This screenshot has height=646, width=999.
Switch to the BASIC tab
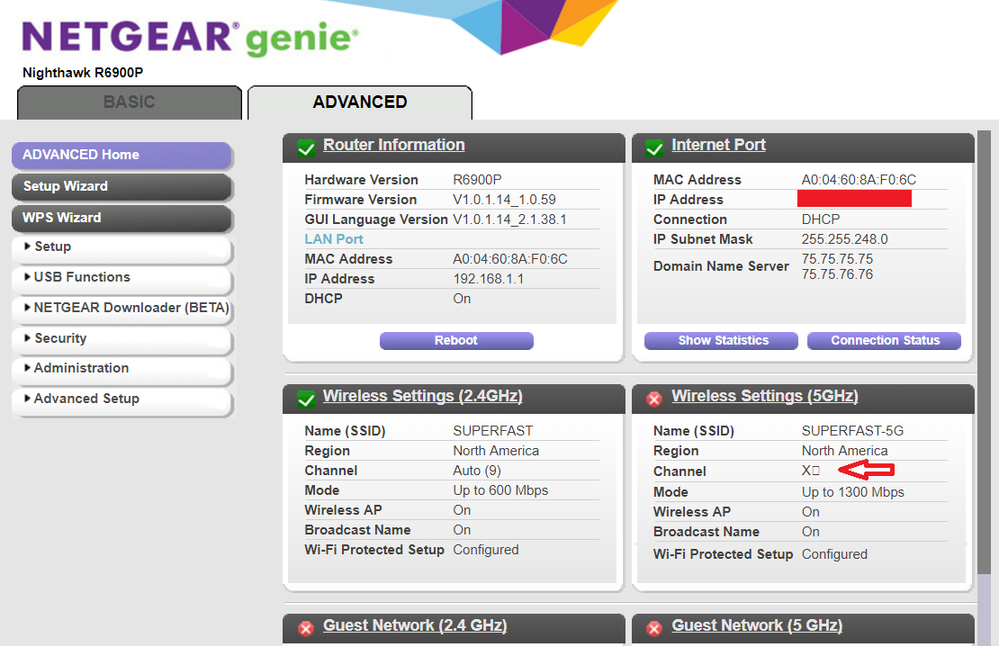[x=129, y=103]
